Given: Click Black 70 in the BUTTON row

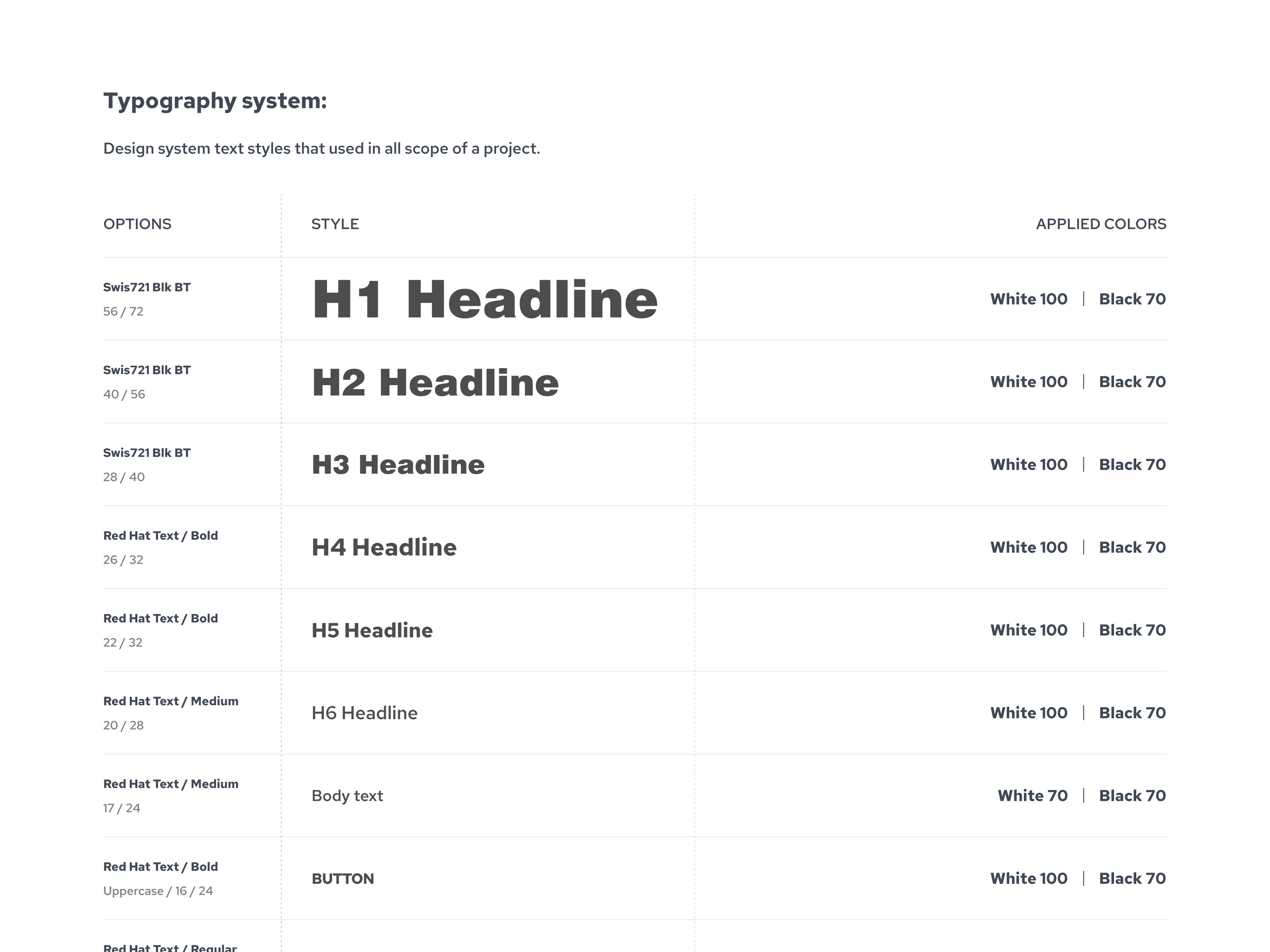Looking at the screenshot, I should tap(1131, 879).
